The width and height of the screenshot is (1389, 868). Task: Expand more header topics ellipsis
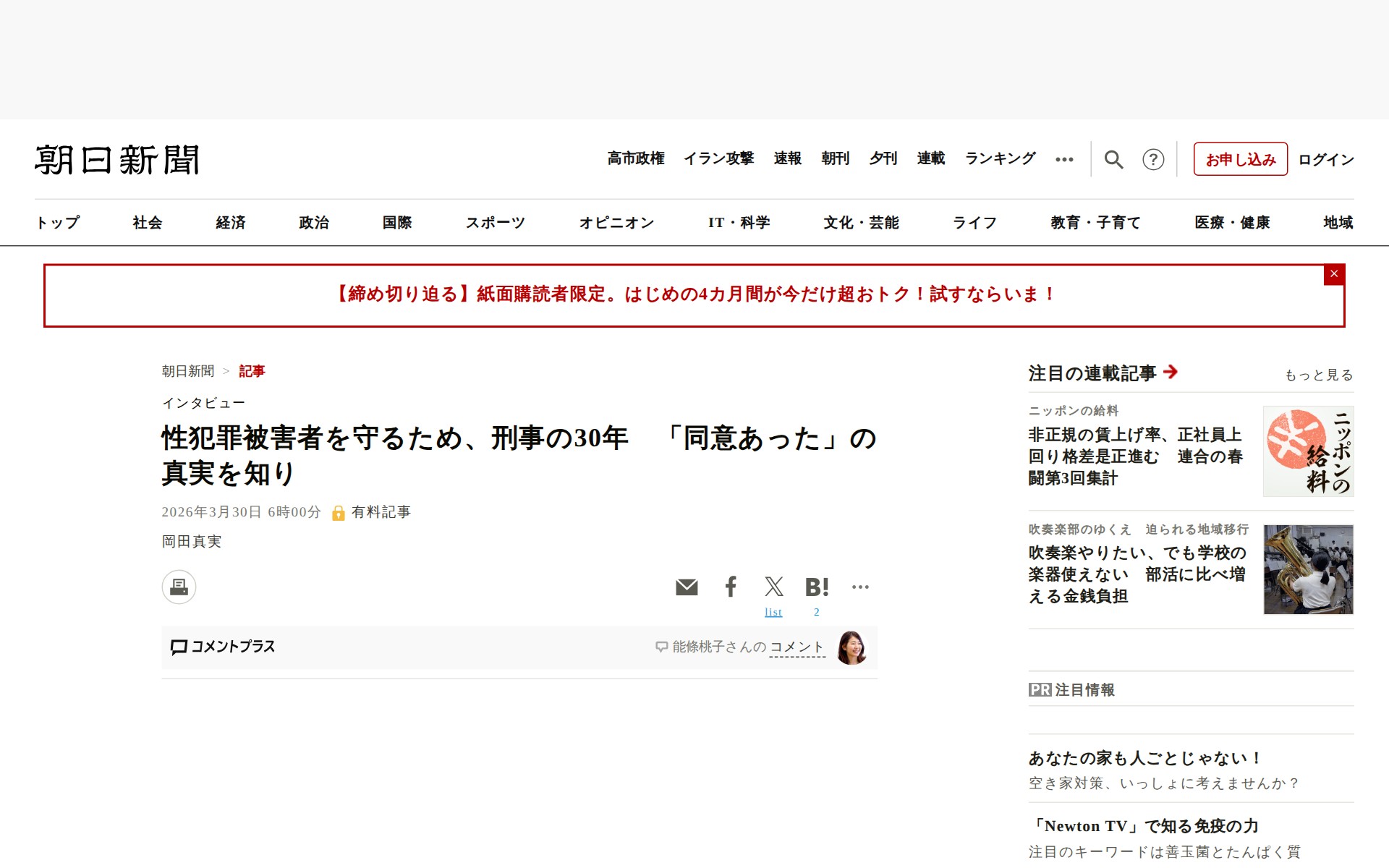click(x=1064, y=159)
